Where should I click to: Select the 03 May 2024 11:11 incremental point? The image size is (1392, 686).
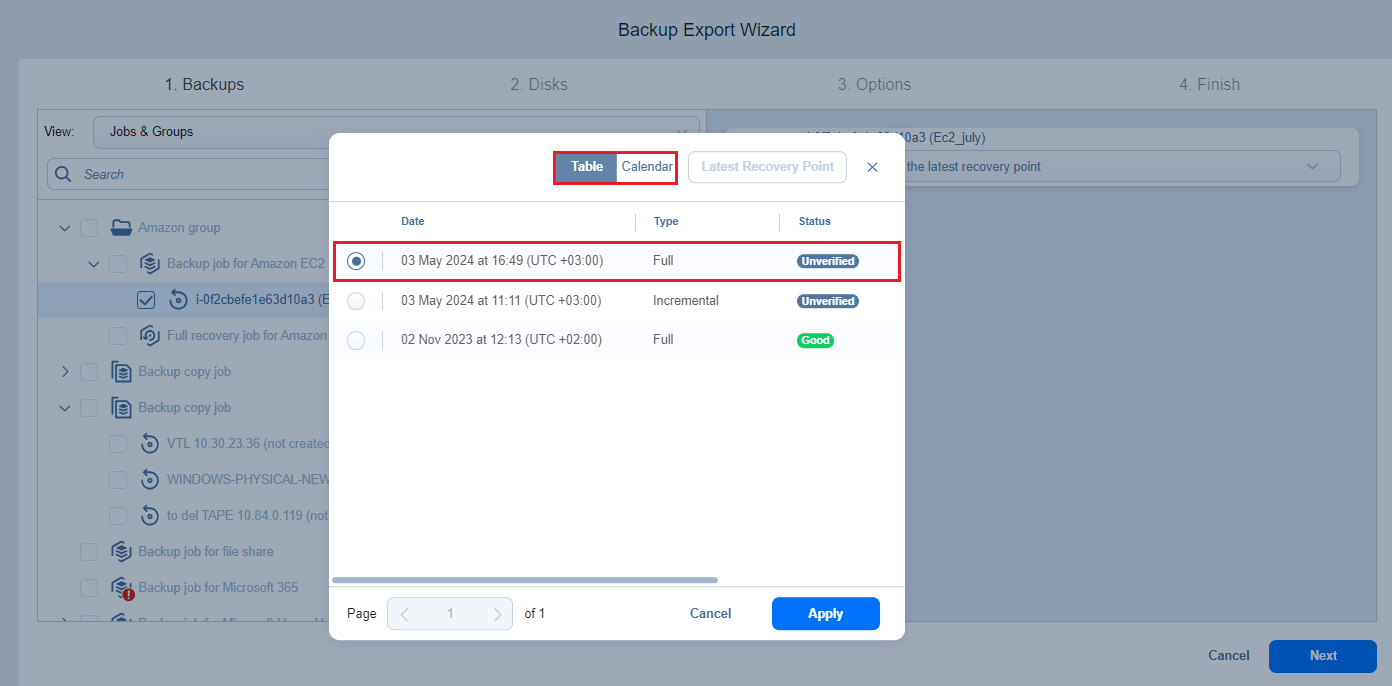click(x=356, y=301)
